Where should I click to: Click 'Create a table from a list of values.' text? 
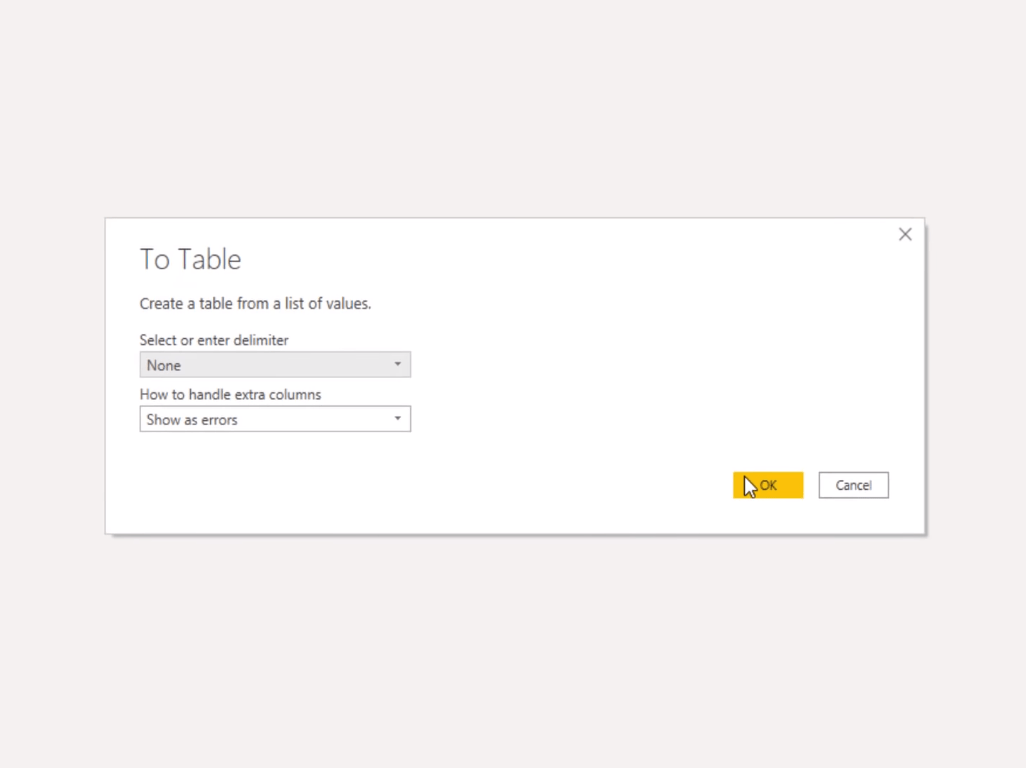point(255,304)
